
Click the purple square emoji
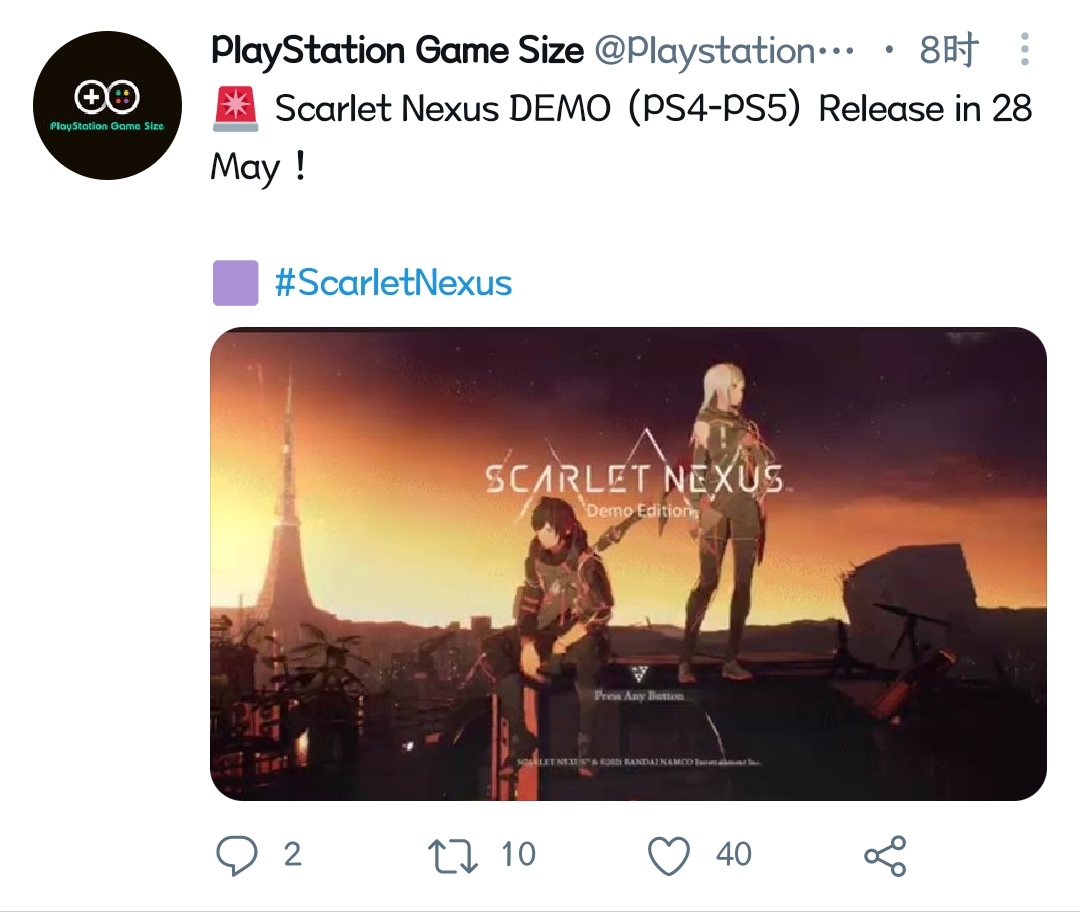(236, 283)
